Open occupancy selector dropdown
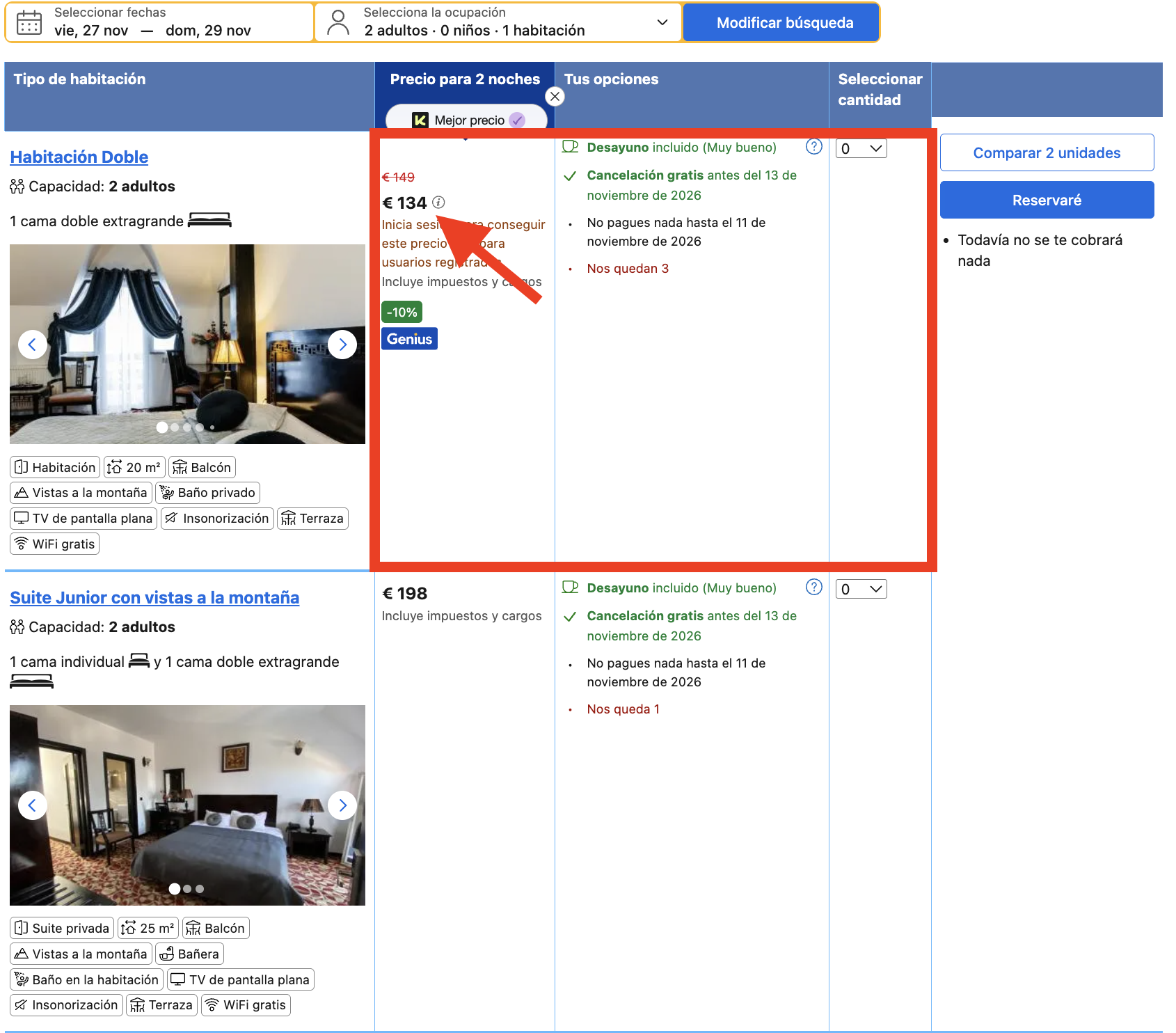This screenshot has height=1033, width=1176. point(498,22)
